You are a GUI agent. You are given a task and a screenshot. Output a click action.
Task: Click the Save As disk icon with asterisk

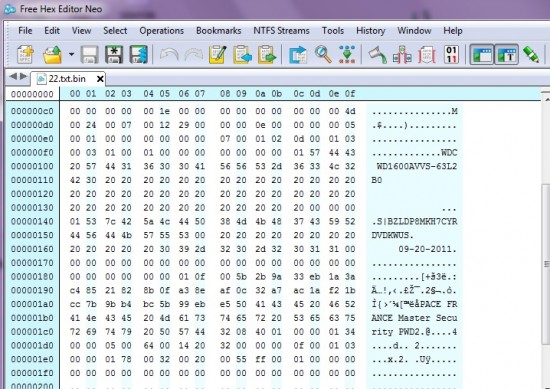[114, 55]
